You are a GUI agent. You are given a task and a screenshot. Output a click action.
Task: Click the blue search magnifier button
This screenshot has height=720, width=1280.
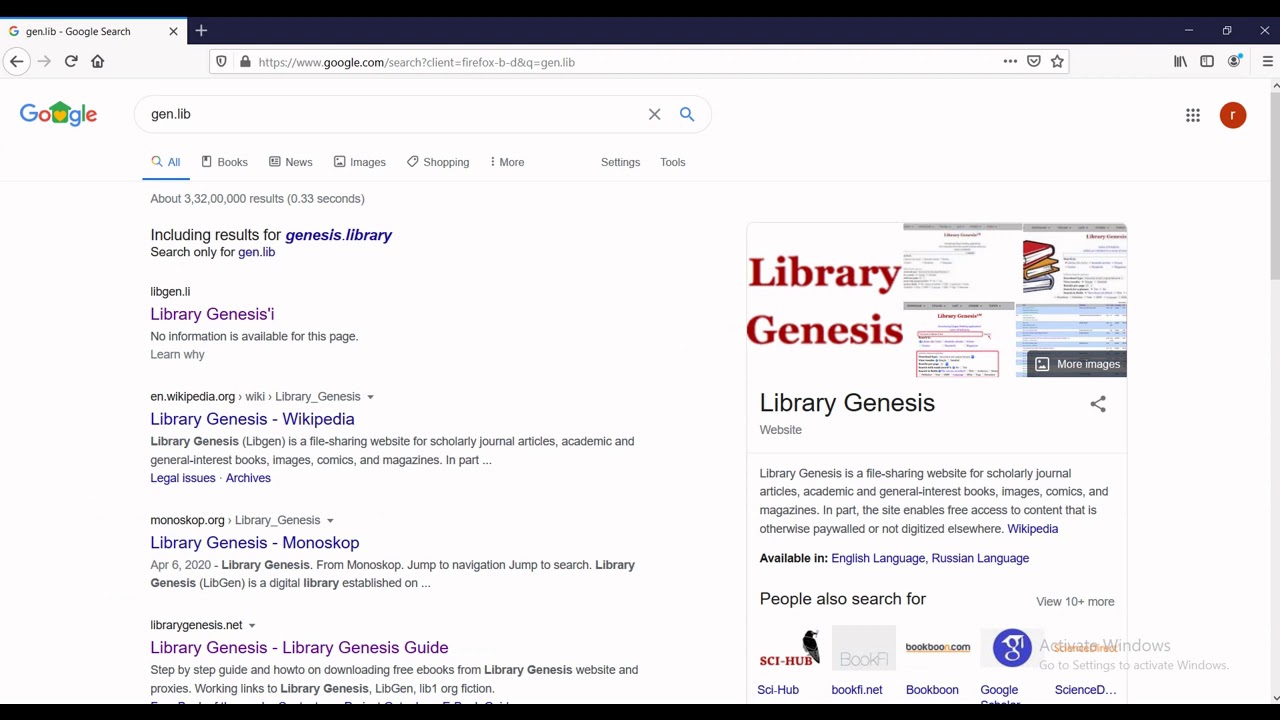pyautogui.click(x=687, y=114)
